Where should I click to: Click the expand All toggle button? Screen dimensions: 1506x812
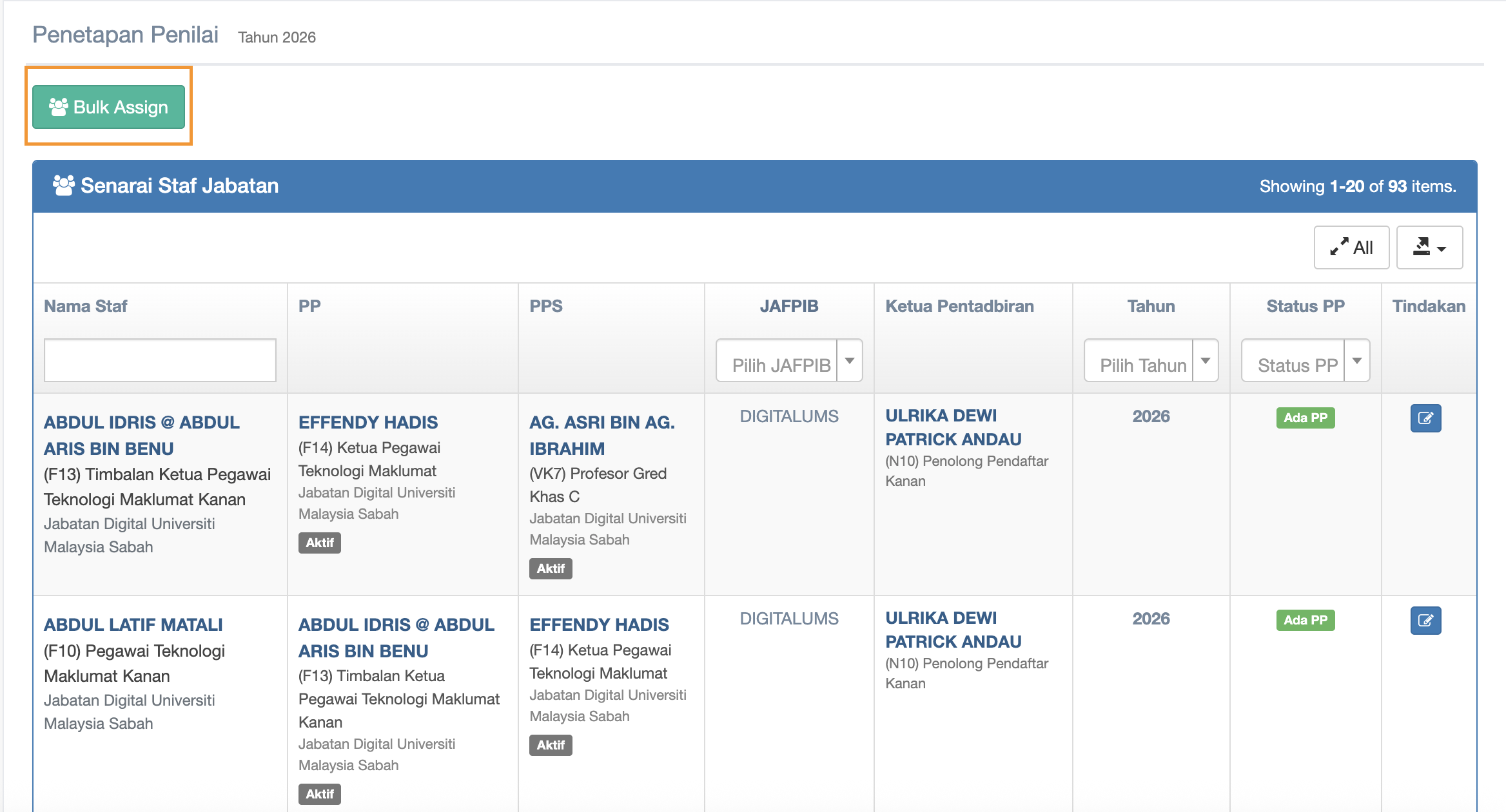point(1351,247)
